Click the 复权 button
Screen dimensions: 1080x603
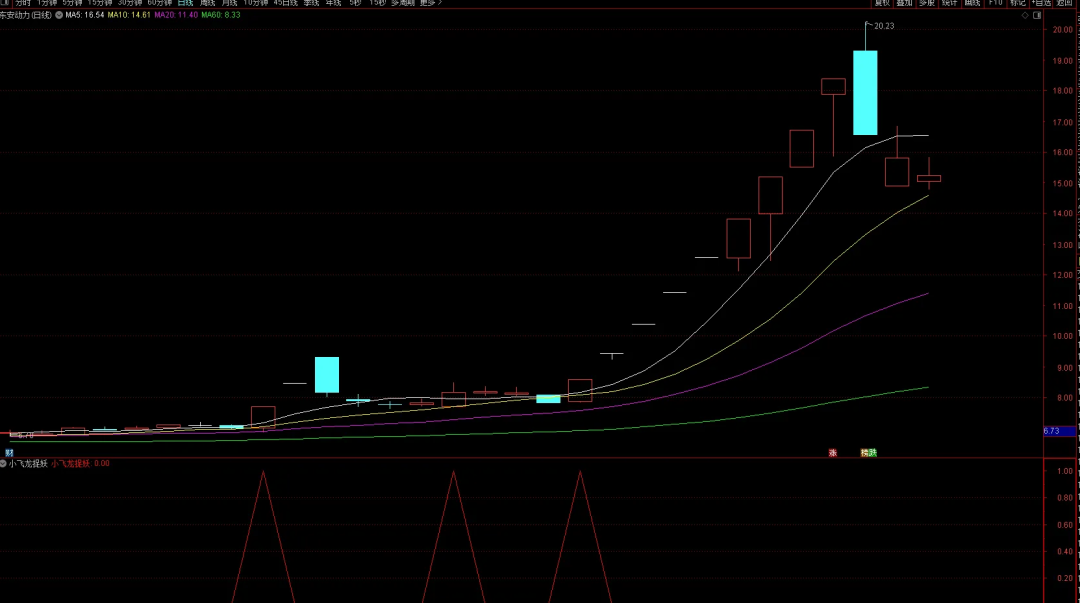[x=882, y=3]
